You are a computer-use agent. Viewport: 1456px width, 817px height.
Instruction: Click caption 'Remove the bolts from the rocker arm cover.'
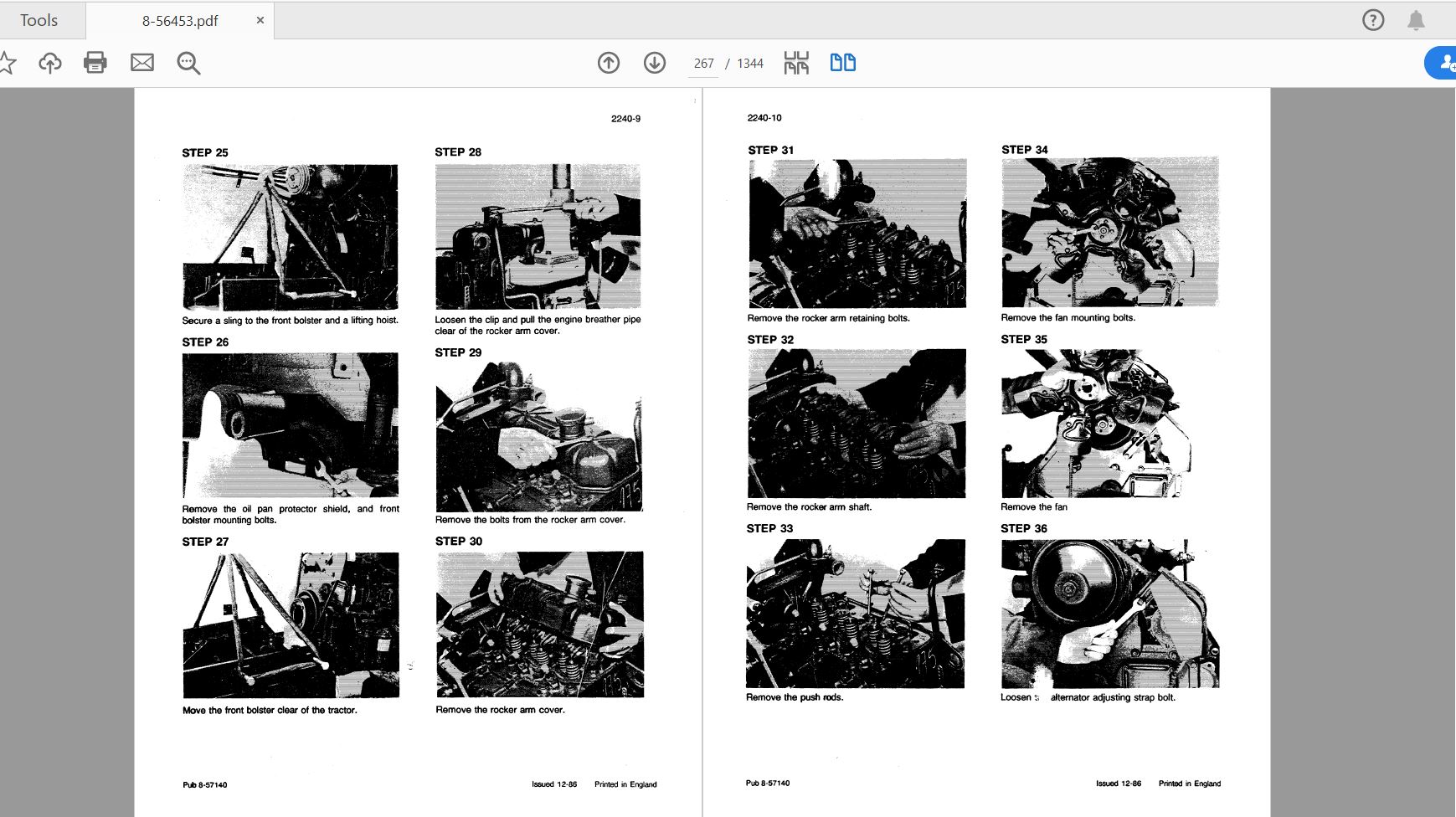click(x=530, y=520)
